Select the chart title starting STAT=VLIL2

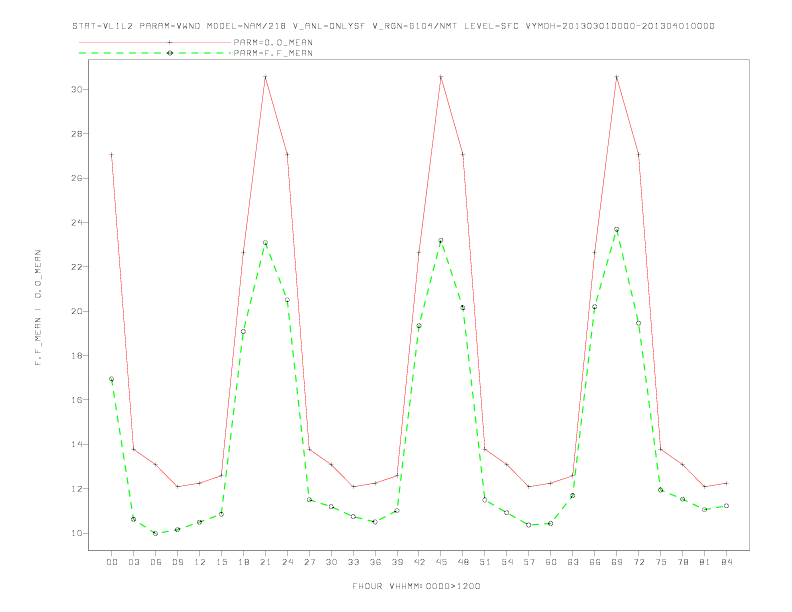tap(393, 26)
